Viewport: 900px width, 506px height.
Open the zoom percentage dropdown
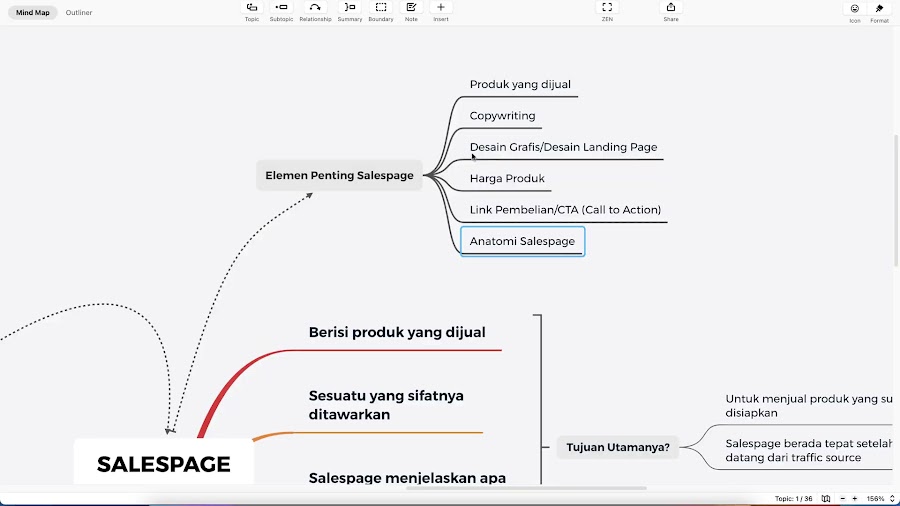click(x=880, y=499)
